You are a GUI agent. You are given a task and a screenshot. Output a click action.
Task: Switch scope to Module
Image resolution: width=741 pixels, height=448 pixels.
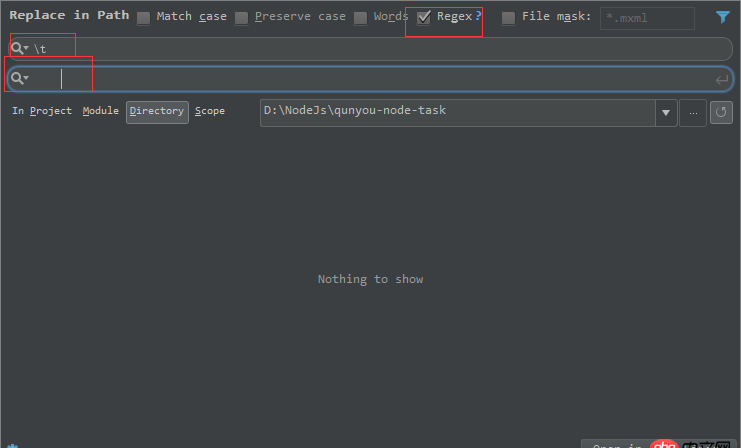pyautogui.click(x=101, y=111)
